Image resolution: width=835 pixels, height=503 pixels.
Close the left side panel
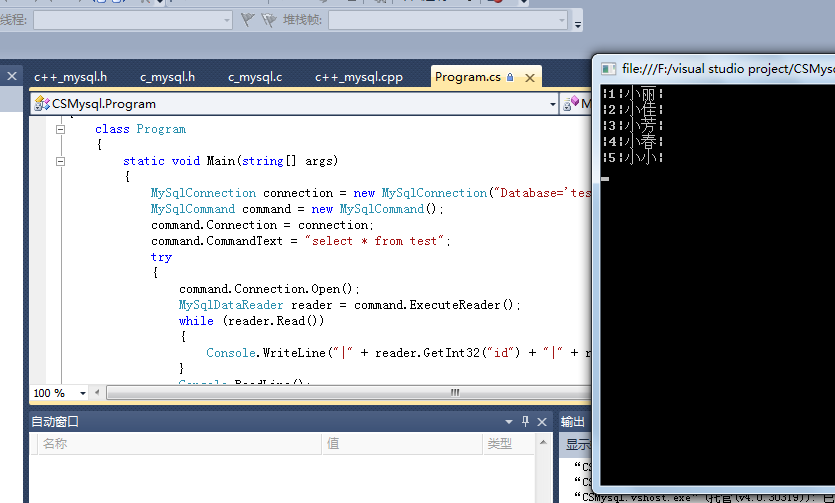point(12,76)
